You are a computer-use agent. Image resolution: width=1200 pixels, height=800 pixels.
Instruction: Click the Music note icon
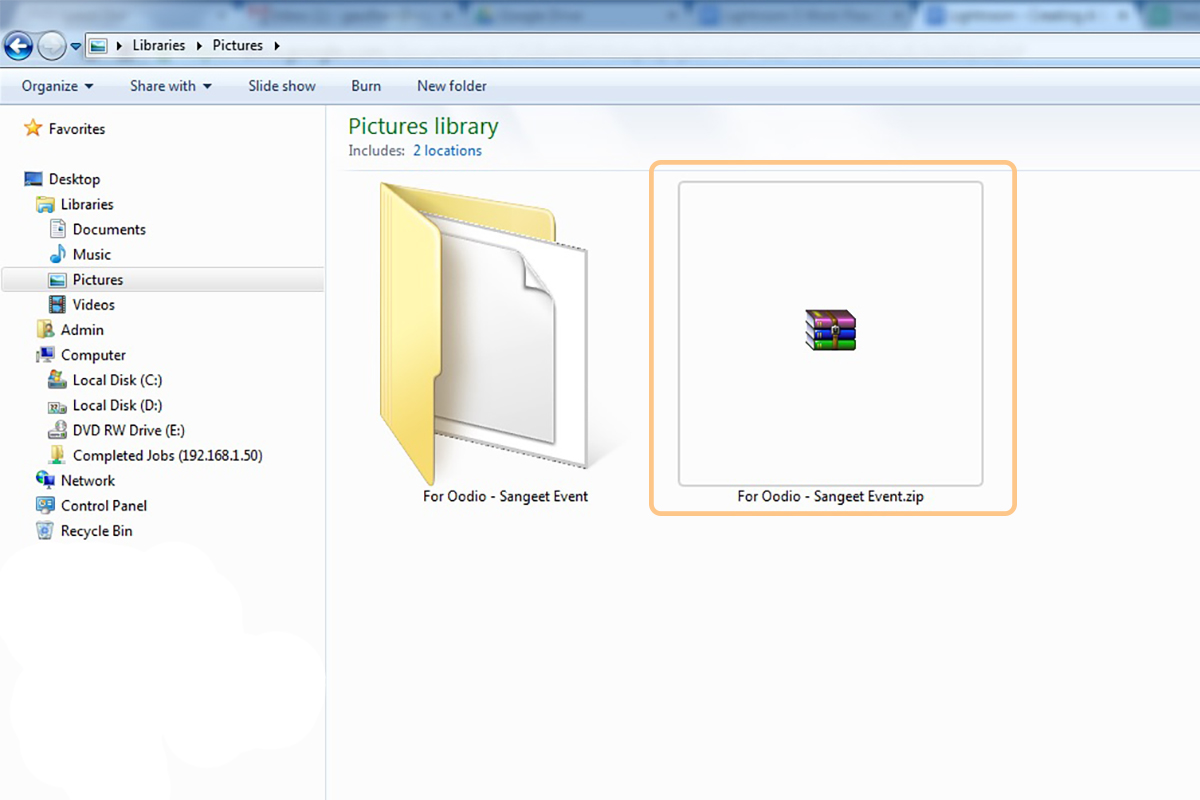[58, 254]
